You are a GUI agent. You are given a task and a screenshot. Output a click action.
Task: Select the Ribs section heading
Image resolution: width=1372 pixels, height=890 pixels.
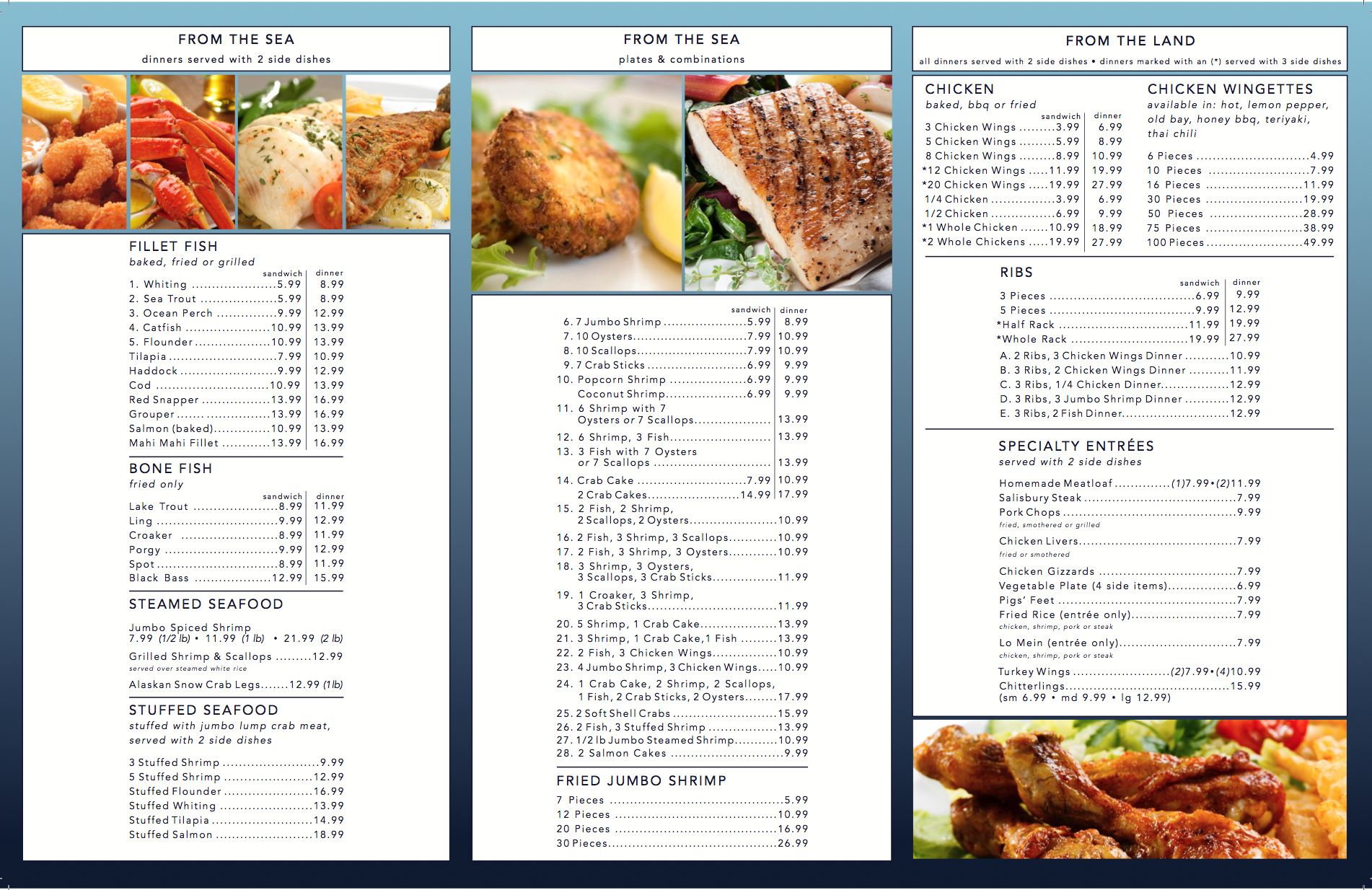(x=1016, y=273)
